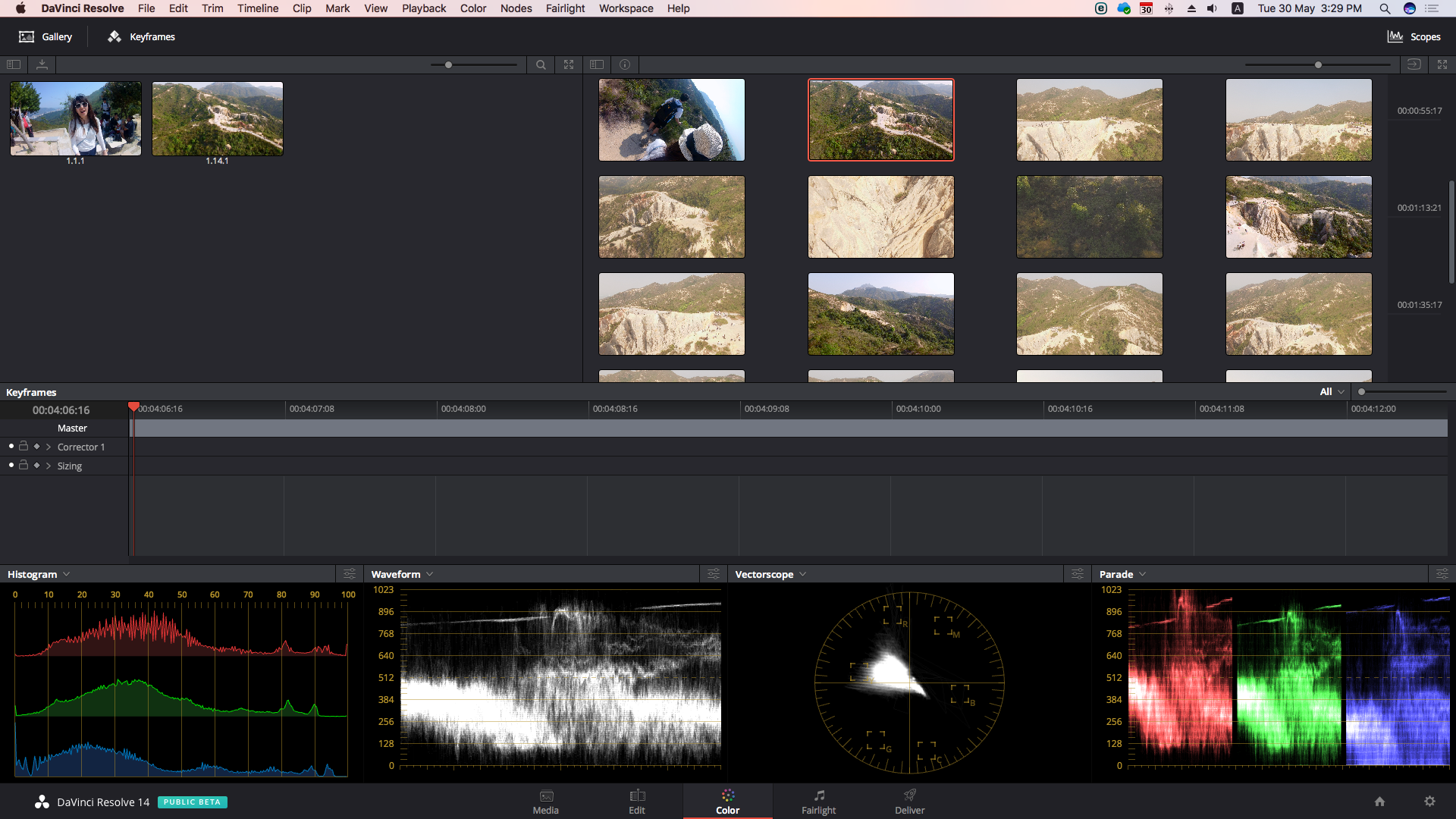Open the Nodes menu
This screenshot has width=1456, height=819.
(516, 8)
